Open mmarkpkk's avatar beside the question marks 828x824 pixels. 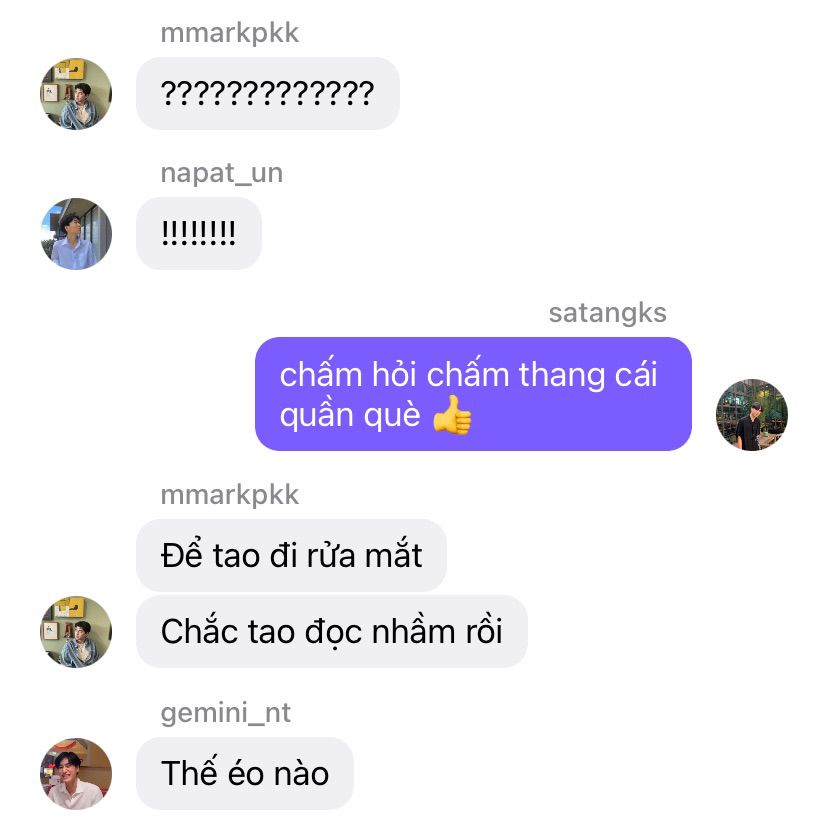point(76,93)
